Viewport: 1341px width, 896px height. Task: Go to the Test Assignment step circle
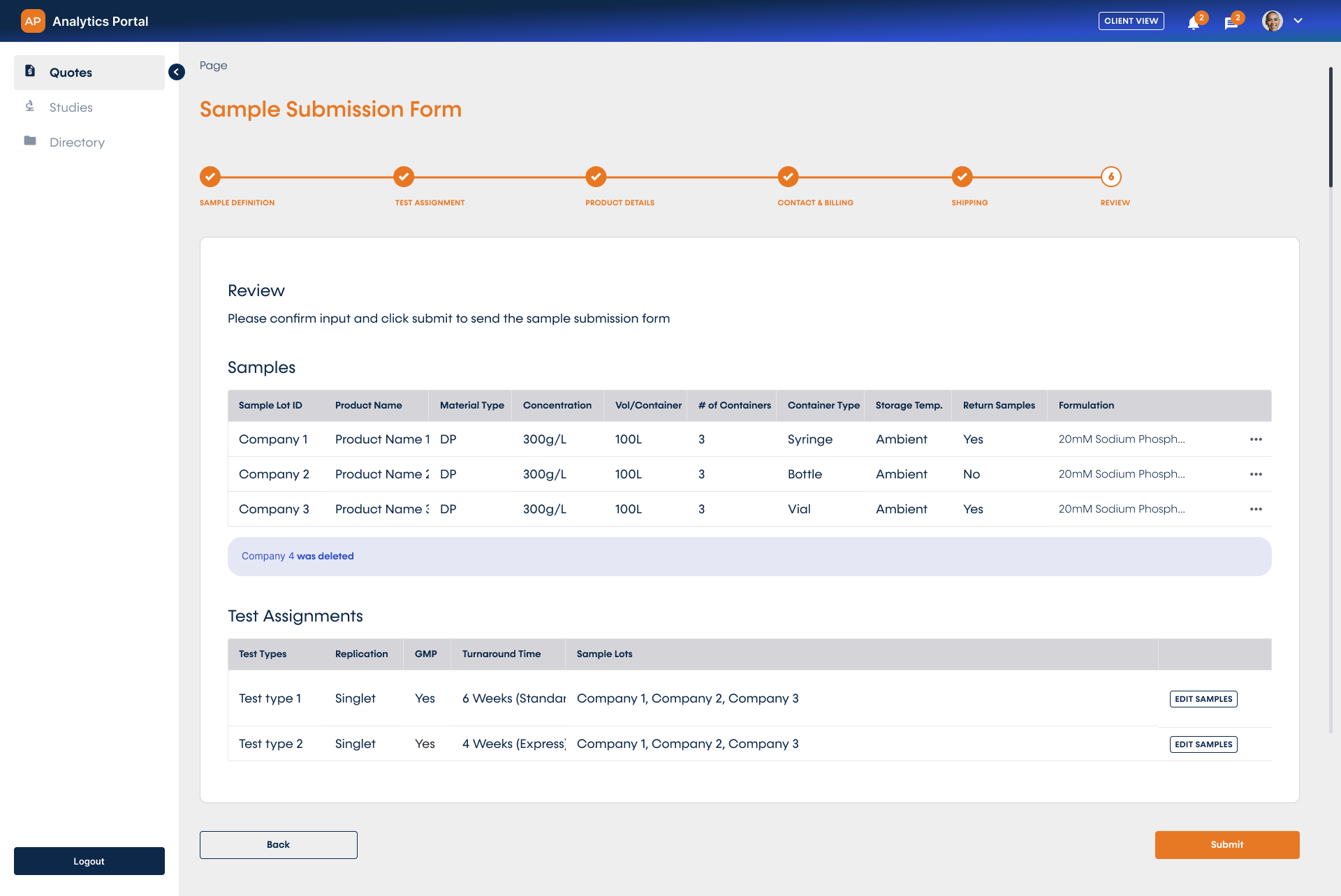point(404,177)
